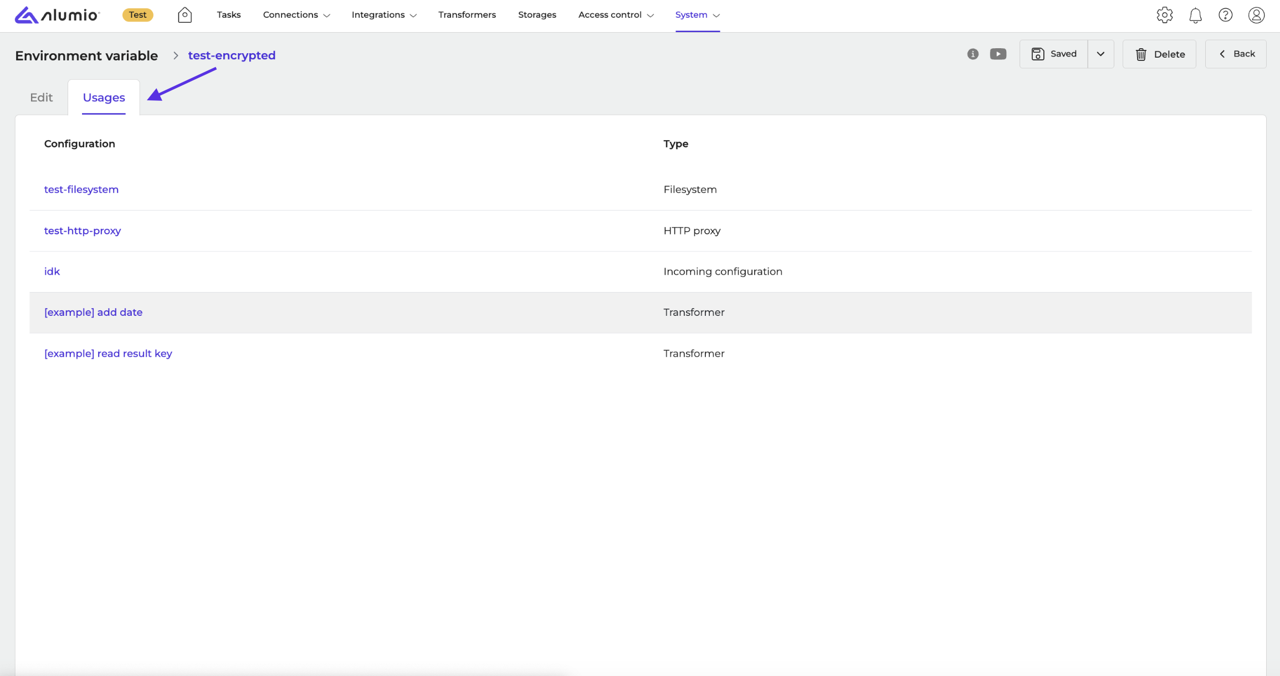Image resolution: width=1280 pixels, height=676 pixels.
Task: Click the Delete button
Action: (1159, 54)
